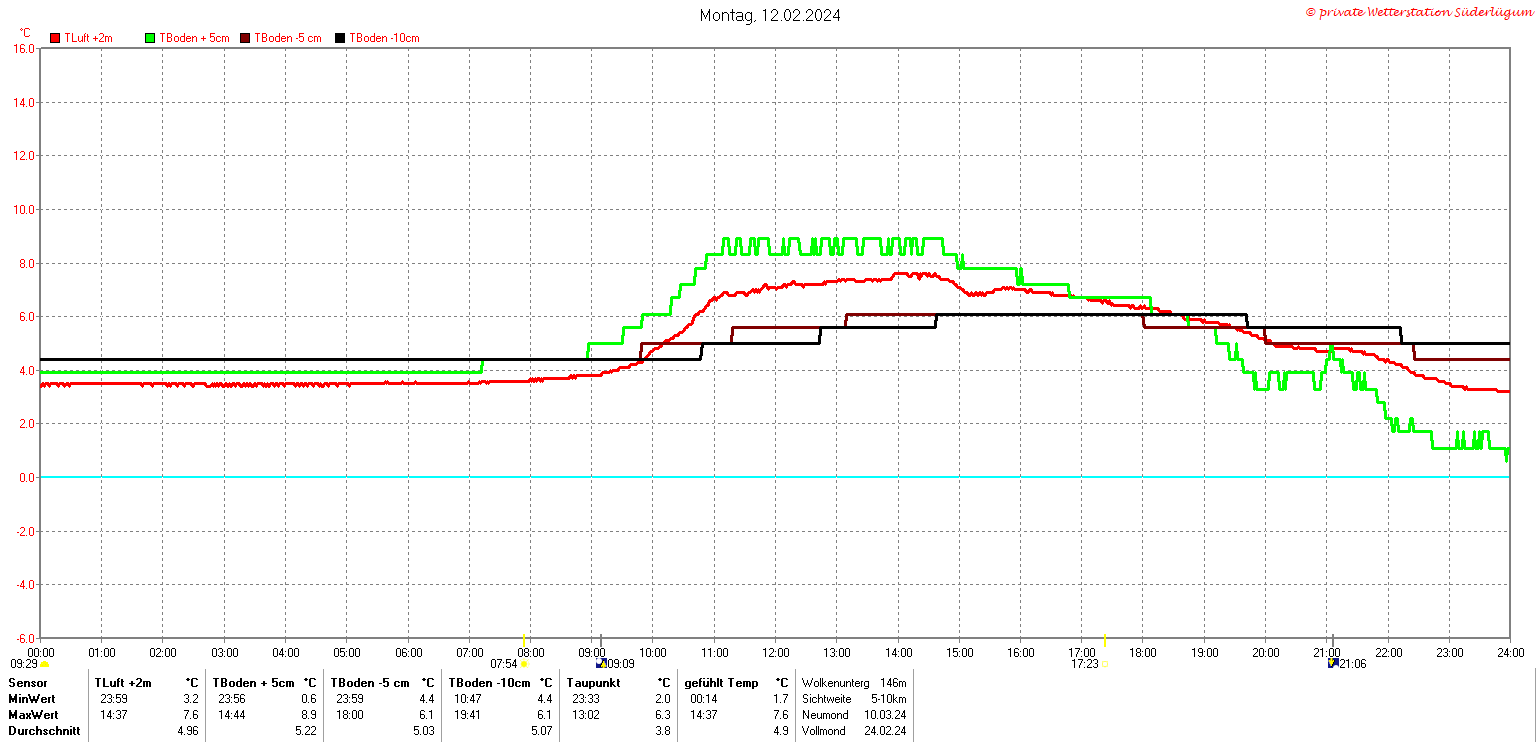This screenshot has height=742, width=1536.
Task: Click the black TBoden -10cm legend square
Action: 341,38
